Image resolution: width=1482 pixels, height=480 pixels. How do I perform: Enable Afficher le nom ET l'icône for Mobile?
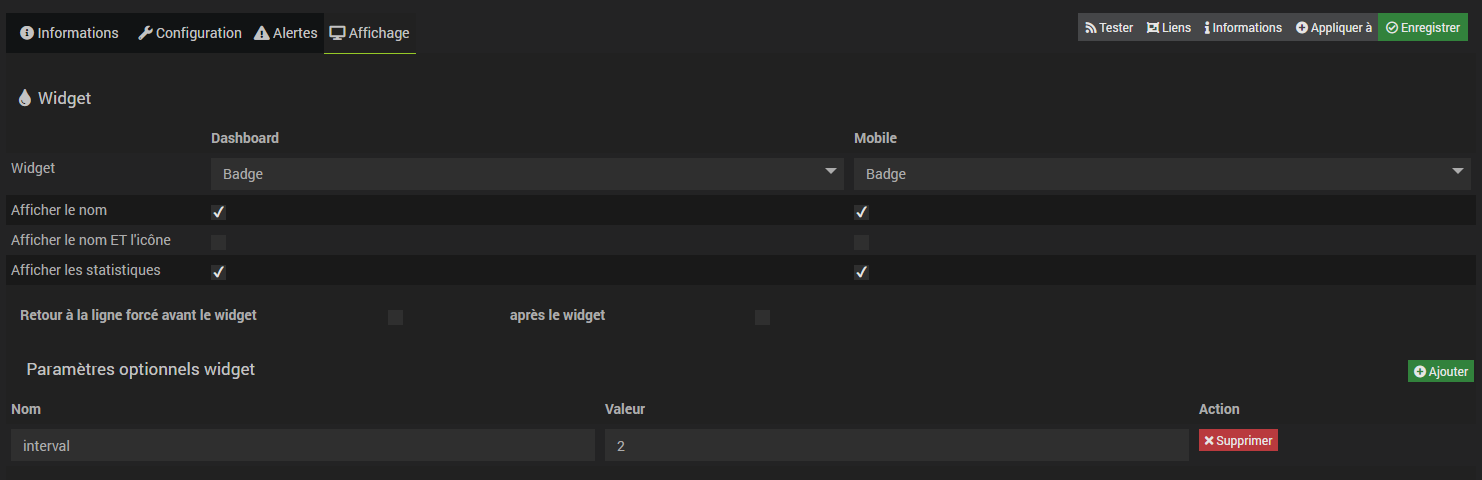coord(862,242)
